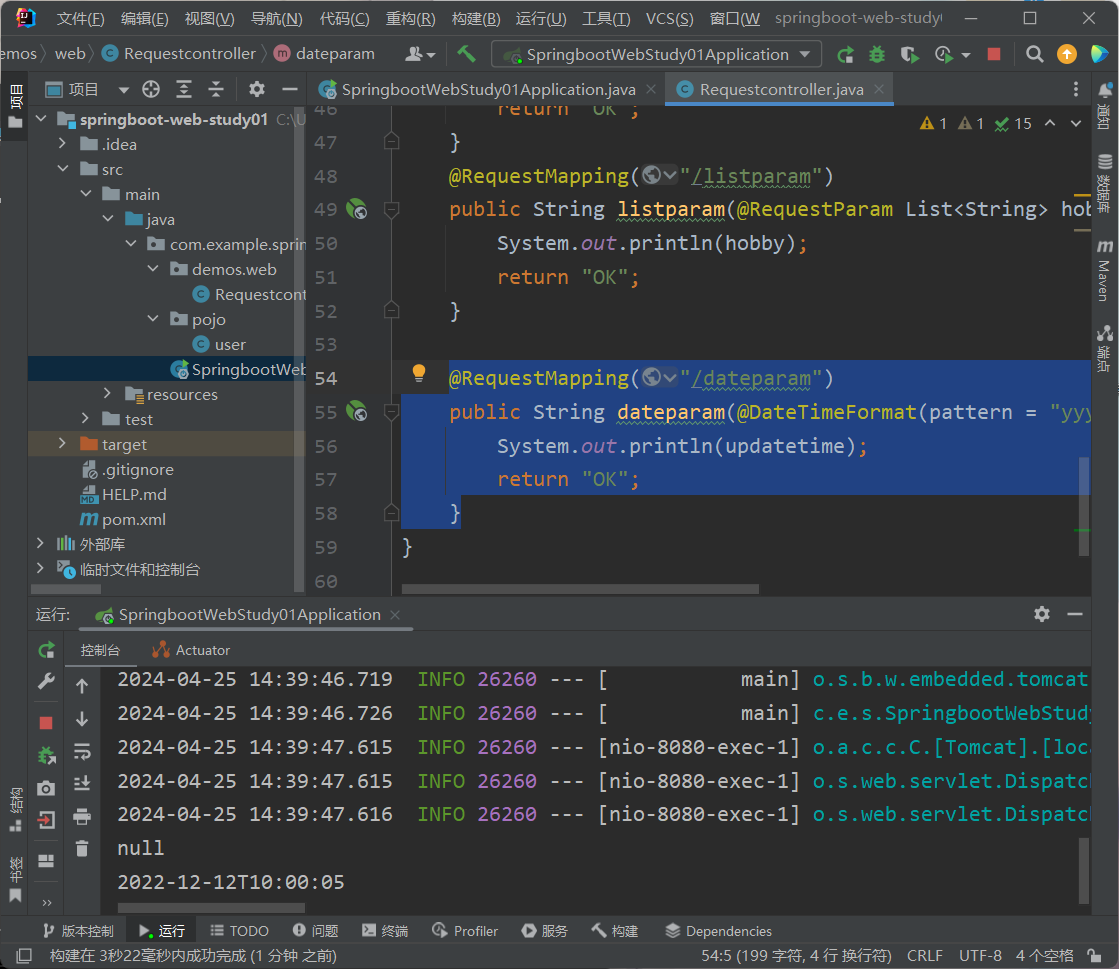Toggle scroll to end of console
1119x969 pixels.
coord(82,783)
